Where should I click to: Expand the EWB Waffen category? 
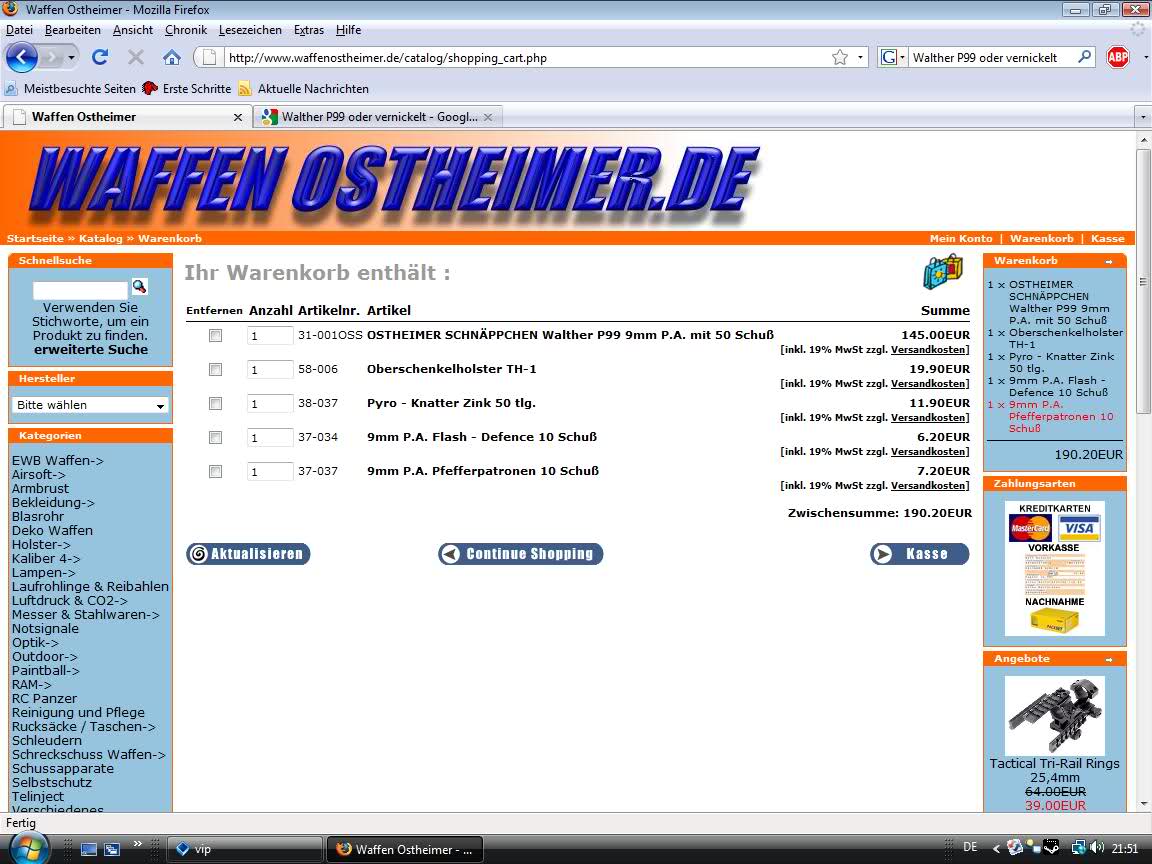point(57,461)
